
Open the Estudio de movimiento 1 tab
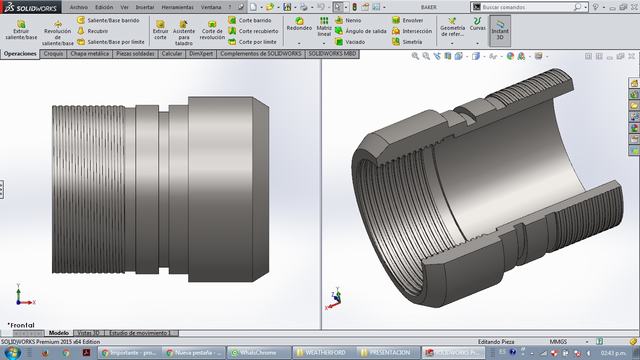click(140, 333)
